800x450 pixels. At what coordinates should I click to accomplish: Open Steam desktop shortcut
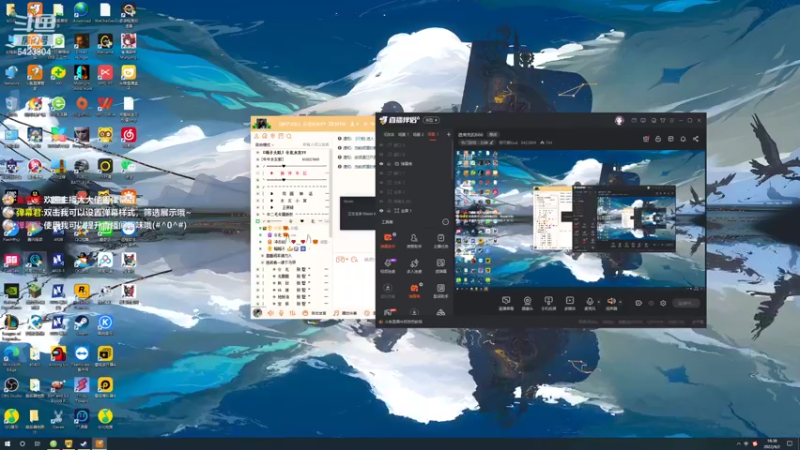pyautogui.click(x=82, y=325)
